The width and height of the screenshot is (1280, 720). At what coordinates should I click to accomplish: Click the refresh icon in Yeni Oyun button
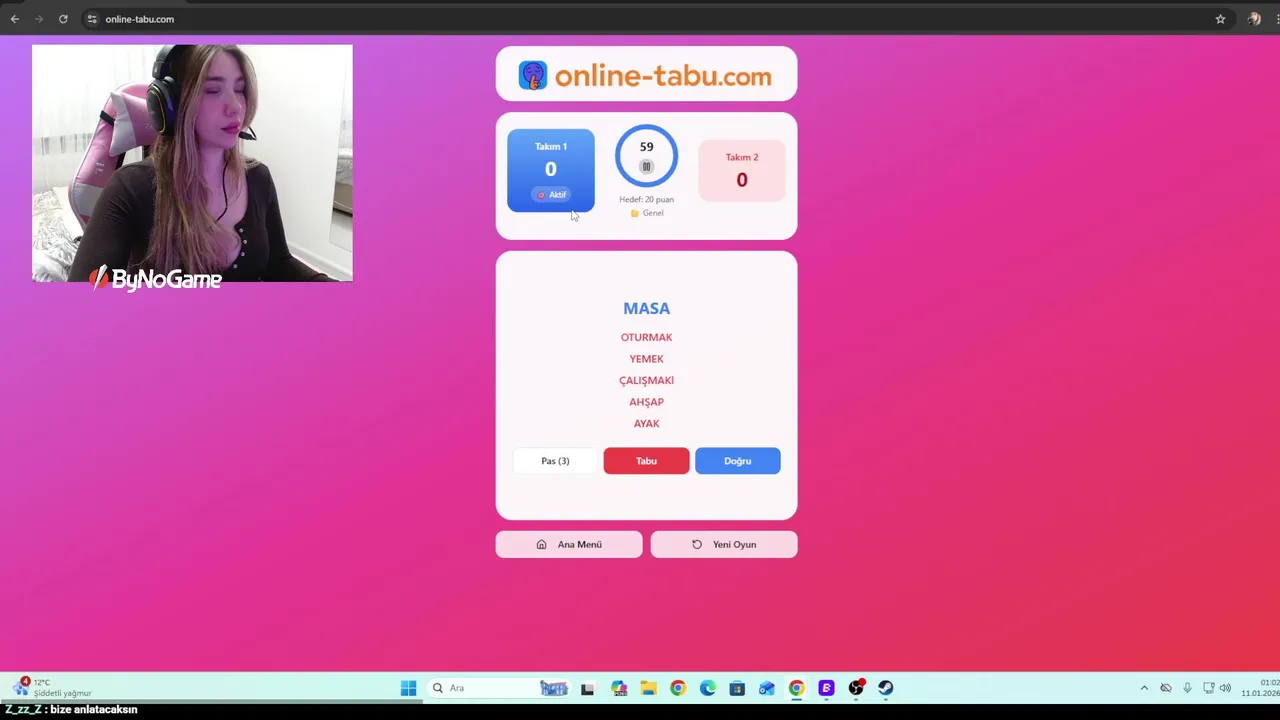pyautogui.click(x=697, y=544)
